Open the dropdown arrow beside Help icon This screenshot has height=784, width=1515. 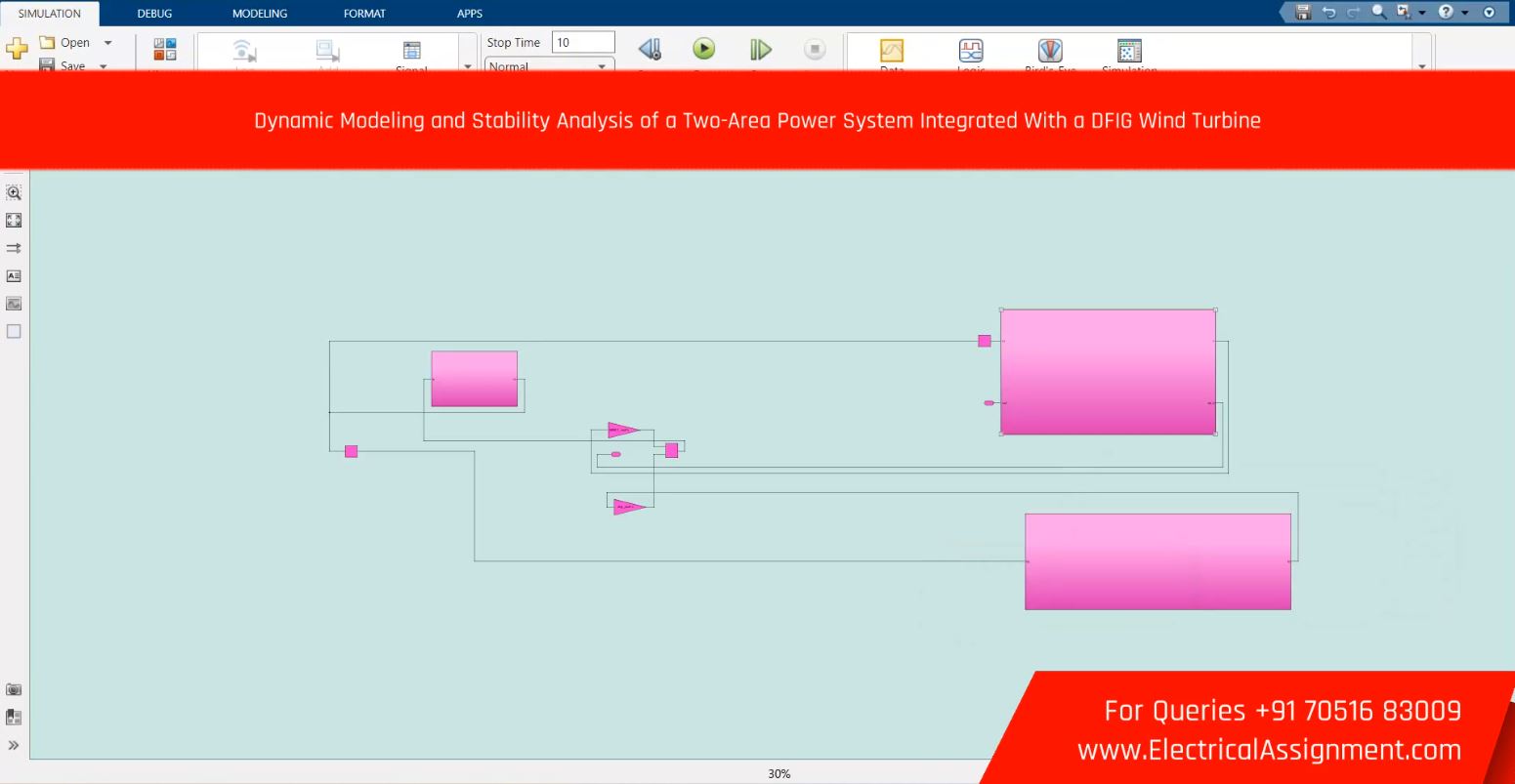(x=1465, y=12)
